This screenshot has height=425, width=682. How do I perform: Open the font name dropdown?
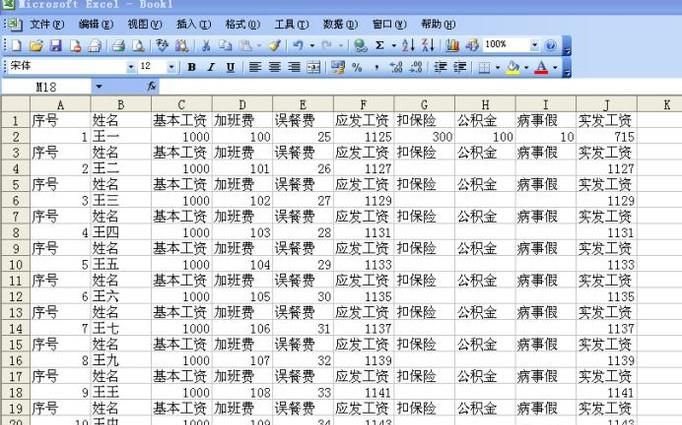click(131, 67)
